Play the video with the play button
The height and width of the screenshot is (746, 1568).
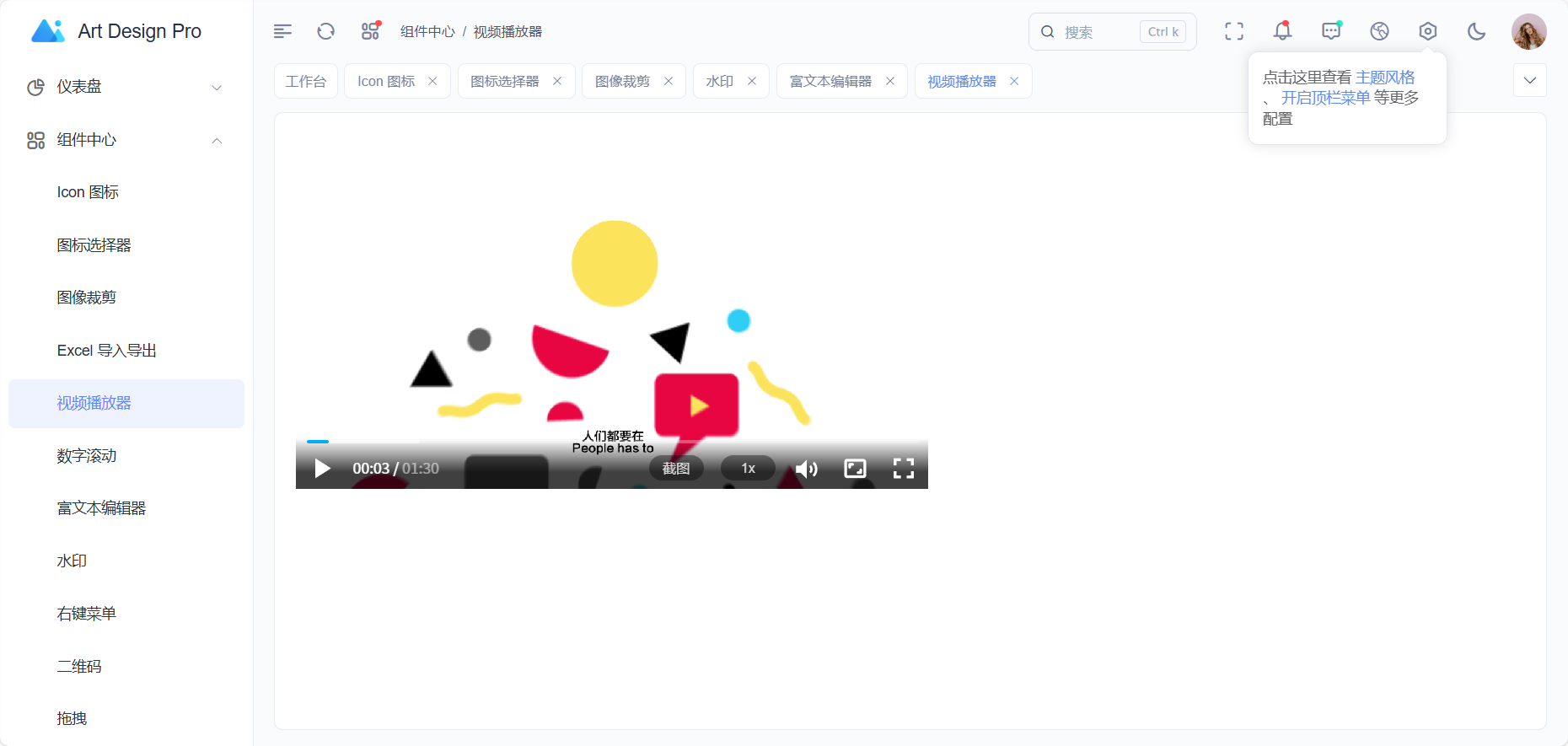322,468
